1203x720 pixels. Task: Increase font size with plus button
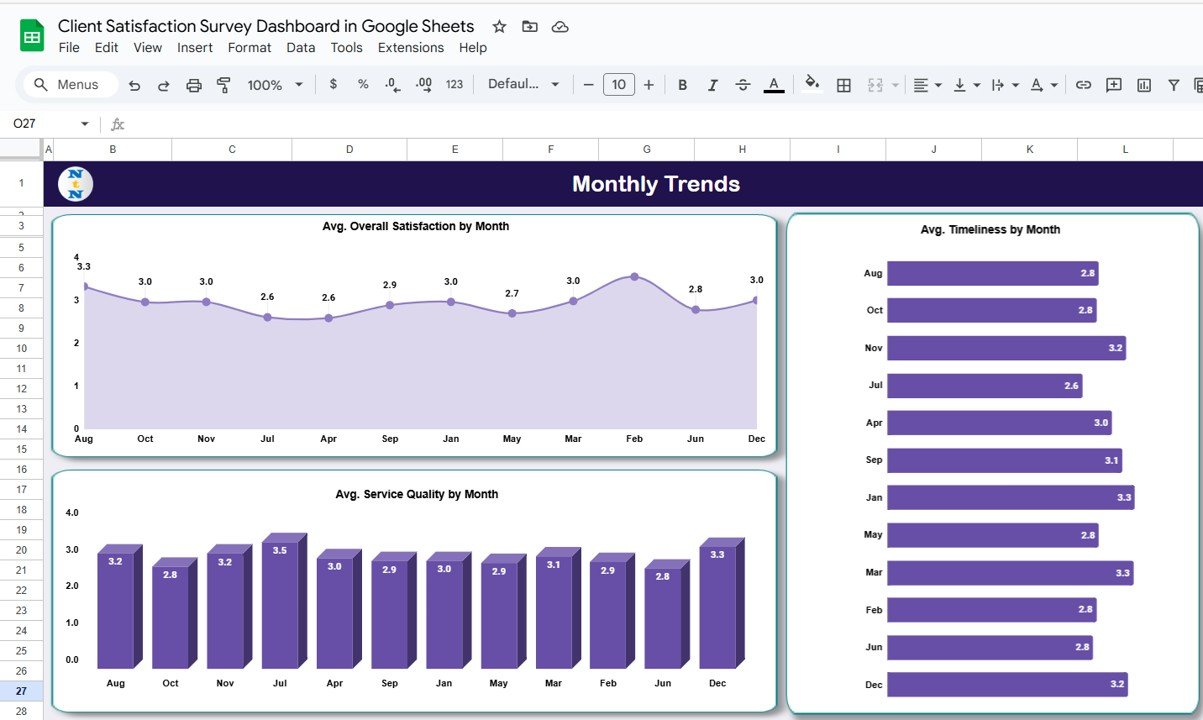point(648,85)
